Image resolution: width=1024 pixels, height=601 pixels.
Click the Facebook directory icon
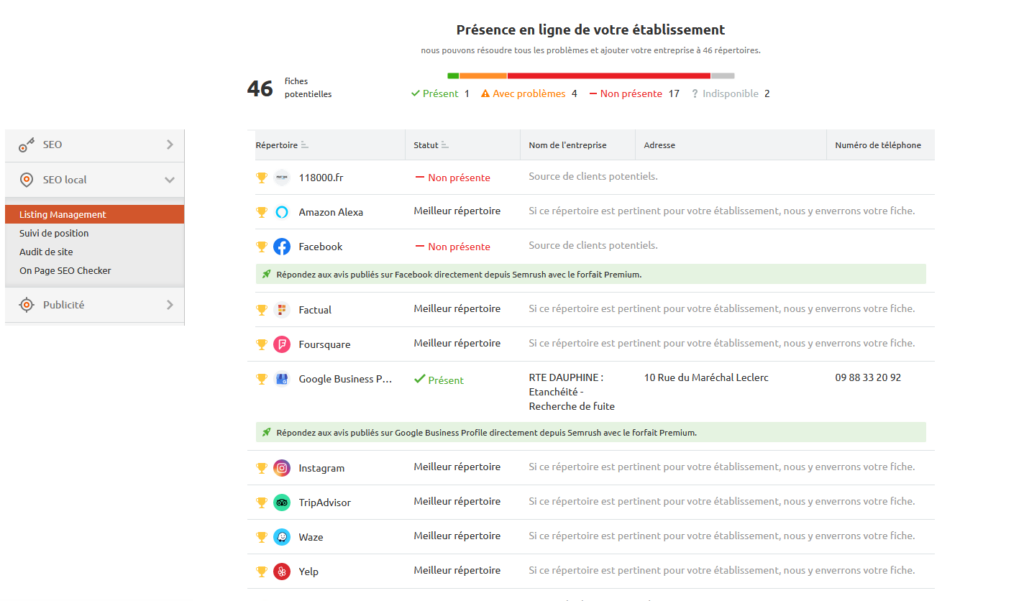pos(282,247)
